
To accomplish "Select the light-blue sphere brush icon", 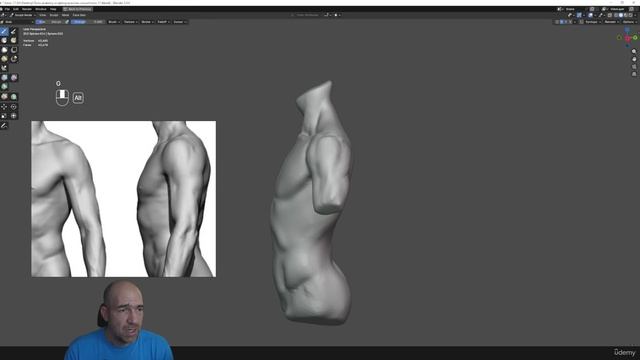I will 4,78.
